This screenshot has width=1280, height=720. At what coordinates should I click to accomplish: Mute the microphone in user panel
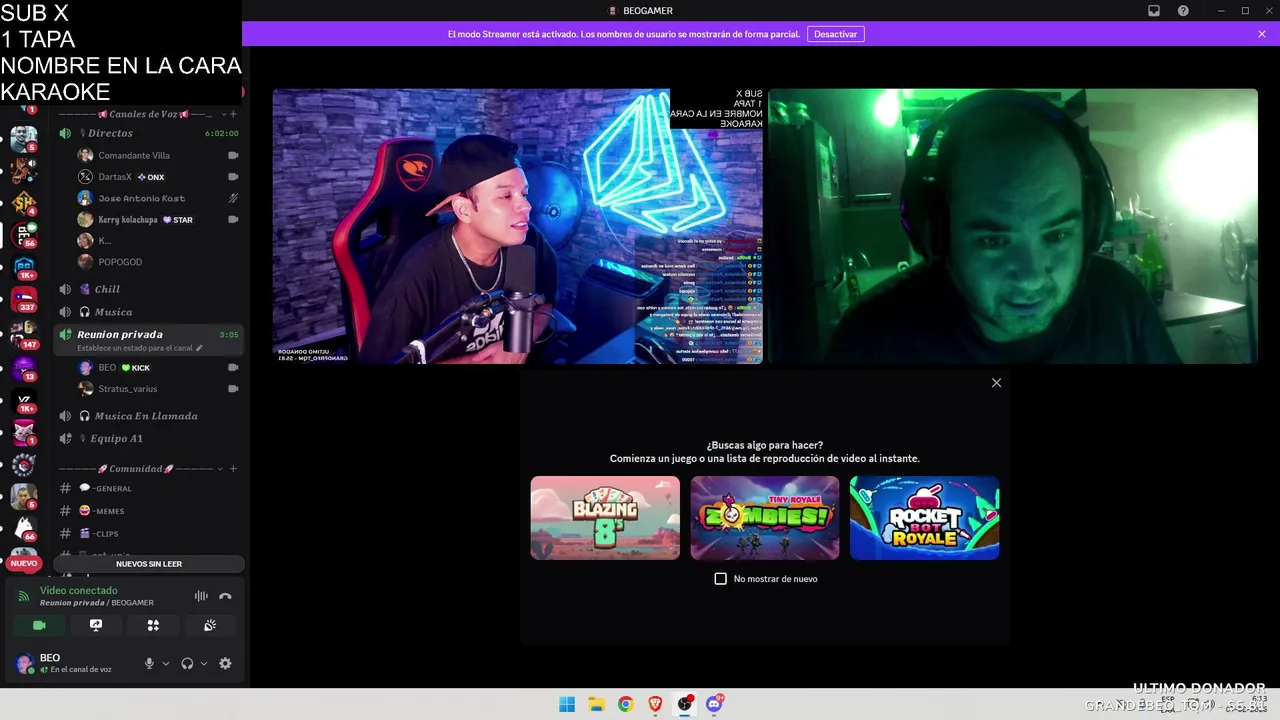point(149,663)
